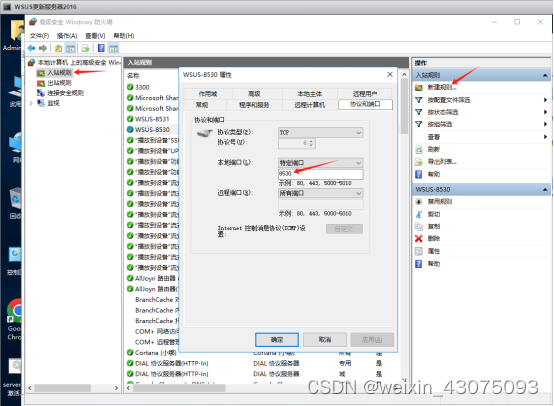Click the forward arrow toolbar icon

(x=43, y=48)
